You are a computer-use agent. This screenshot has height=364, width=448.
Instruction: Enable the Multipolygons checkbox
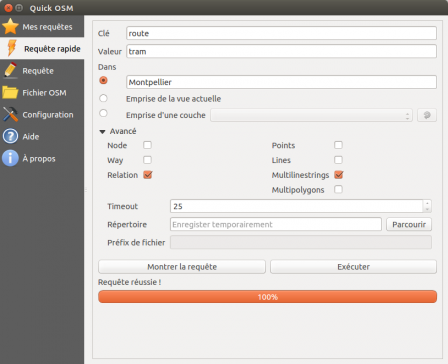click(x=338, y=189)
